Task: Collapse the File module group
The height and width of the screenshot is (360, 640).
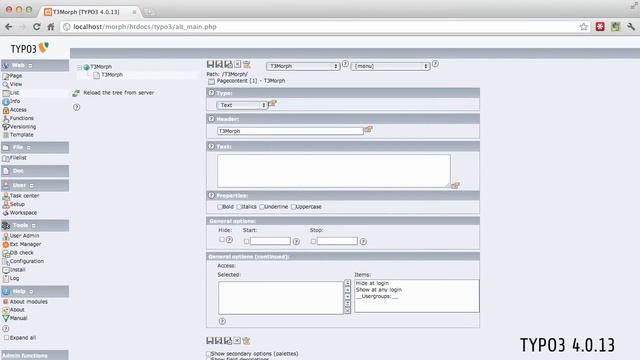Action: click(x=29, y=147)
